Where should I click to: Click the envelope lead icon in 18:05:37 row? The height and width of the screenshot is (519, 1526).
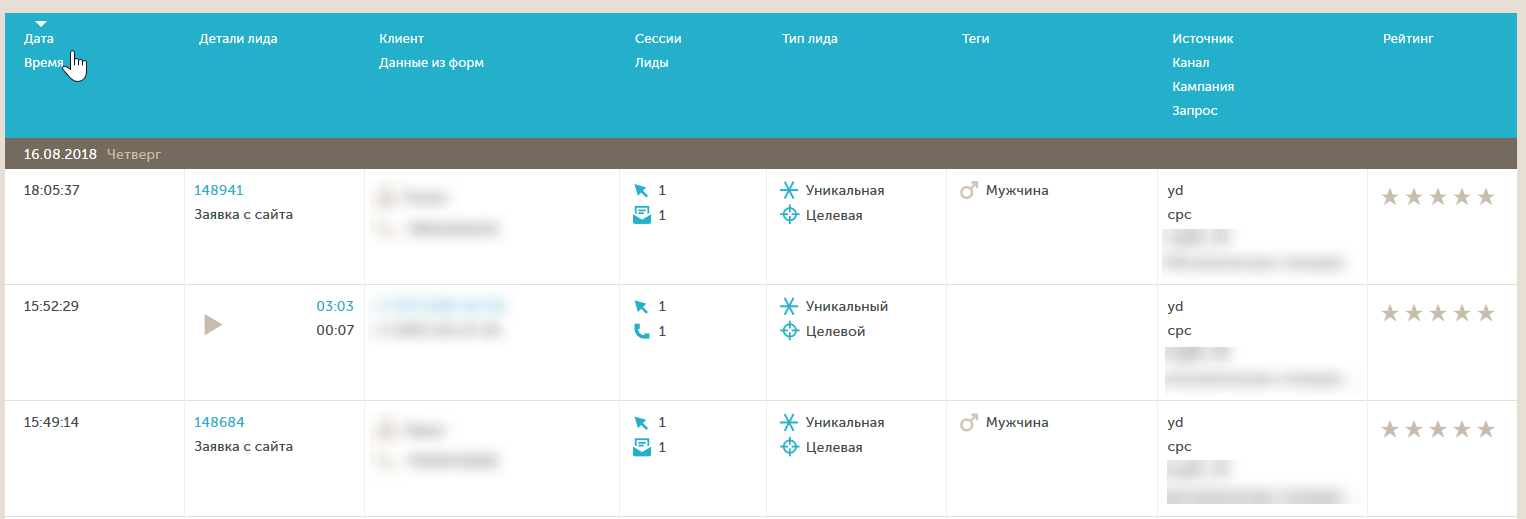[641, 215]
